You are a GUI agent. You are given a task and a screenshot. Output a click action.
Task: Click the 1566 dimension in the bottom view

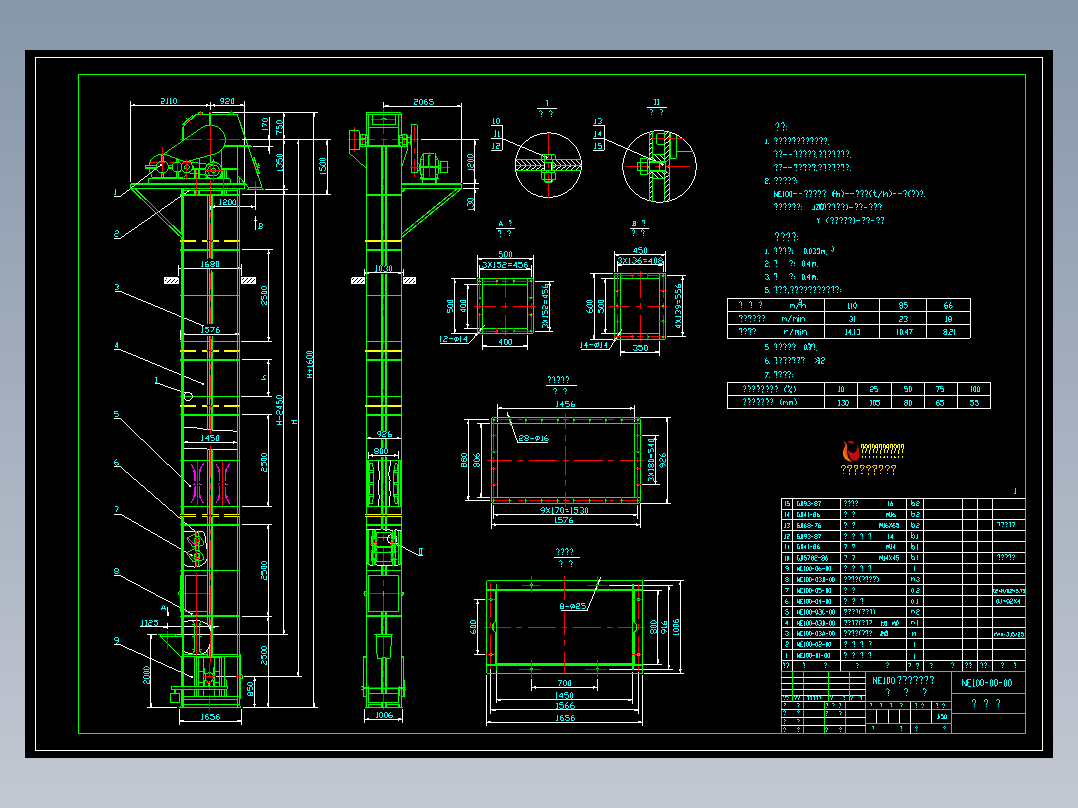(564, 706)
